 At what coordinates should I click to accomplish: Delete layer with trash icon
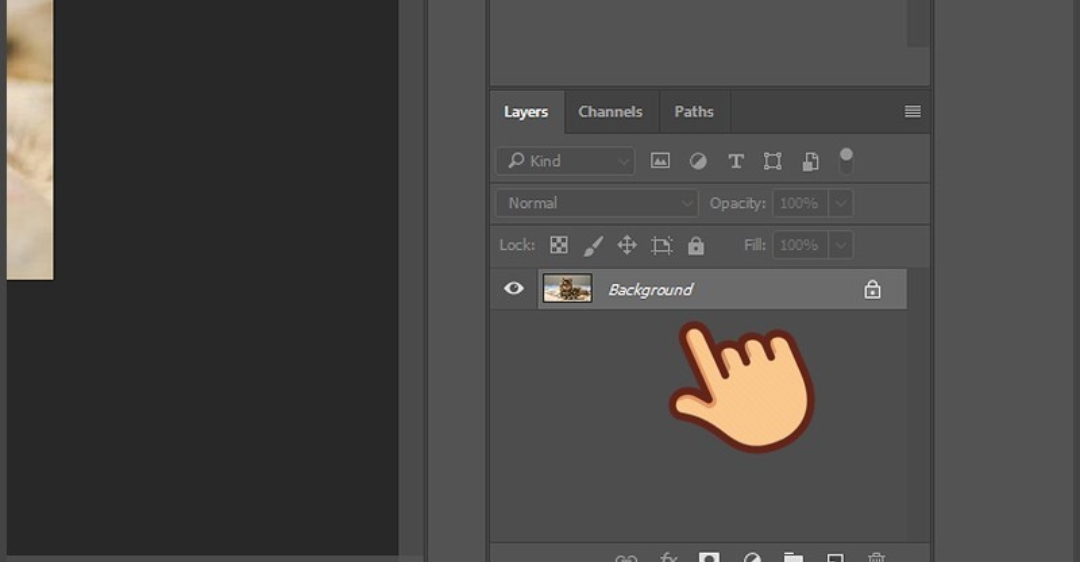876,558
